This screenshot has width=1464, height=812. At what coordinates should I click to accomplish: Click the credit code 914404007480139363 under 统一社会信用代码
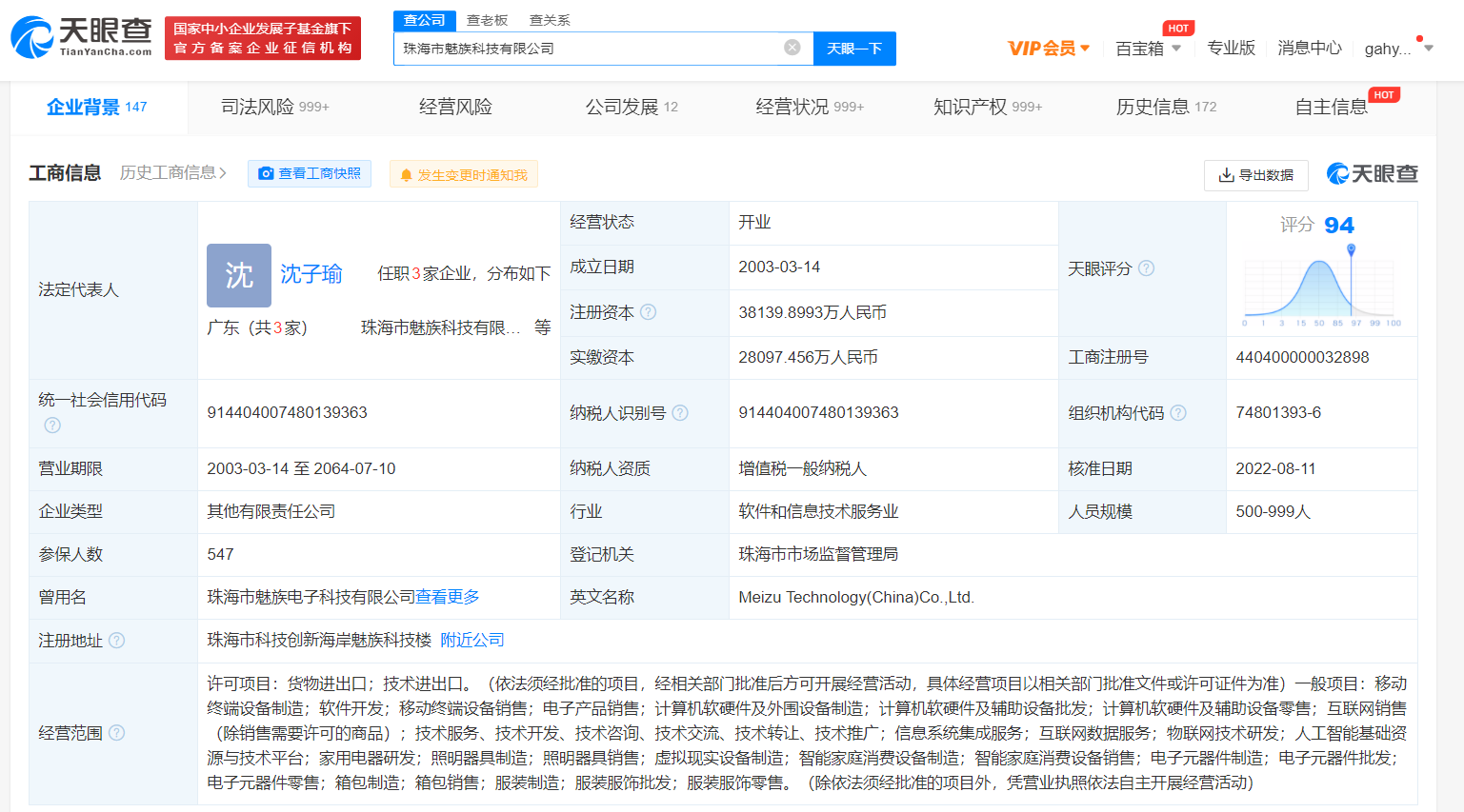tap(287, 412)
